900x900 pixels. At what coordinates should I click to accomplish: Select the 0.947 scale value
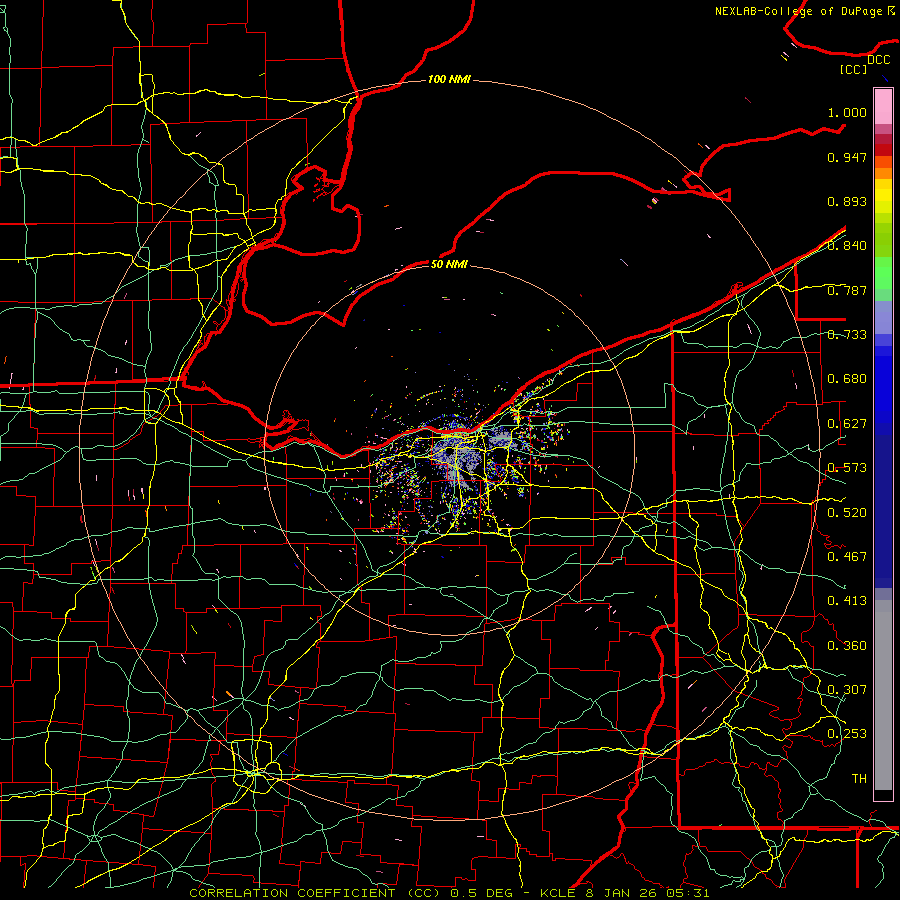click(847, 157)
